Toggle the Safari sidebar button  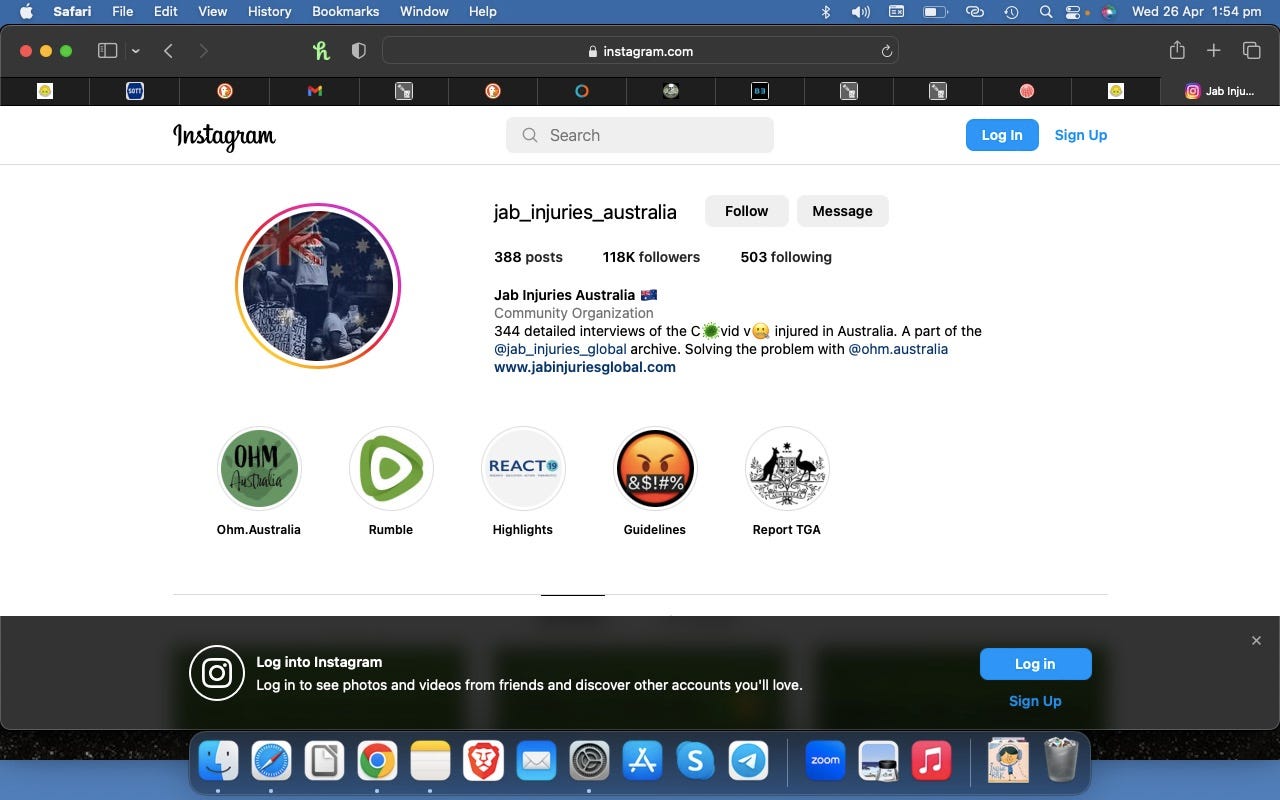tap(107, 51)
